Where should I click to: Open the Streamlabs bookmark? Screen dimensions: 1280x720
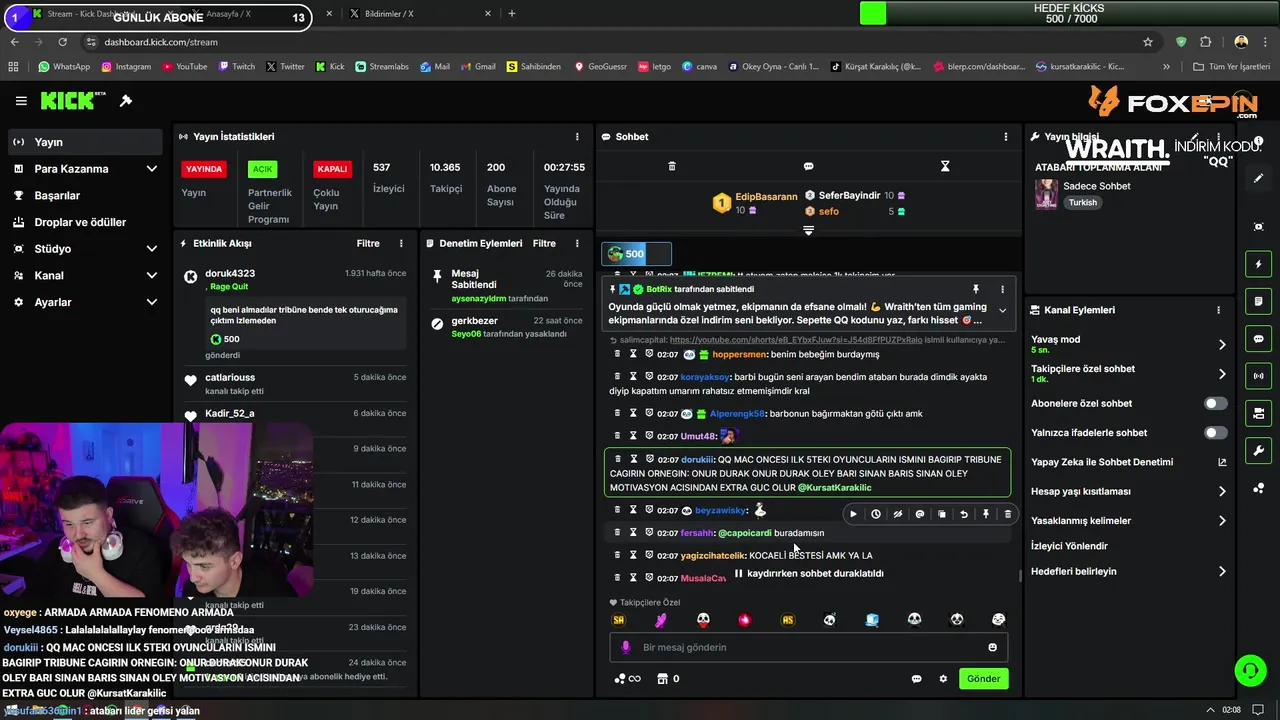(x=381, y=67)
